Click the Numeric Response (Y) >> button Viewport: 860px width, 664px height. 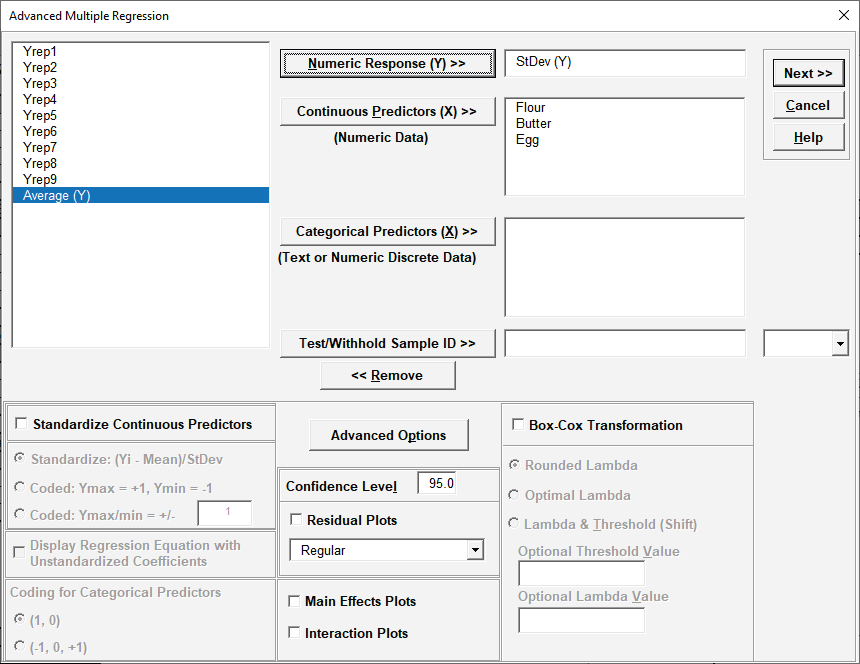(x=387, y=64)
